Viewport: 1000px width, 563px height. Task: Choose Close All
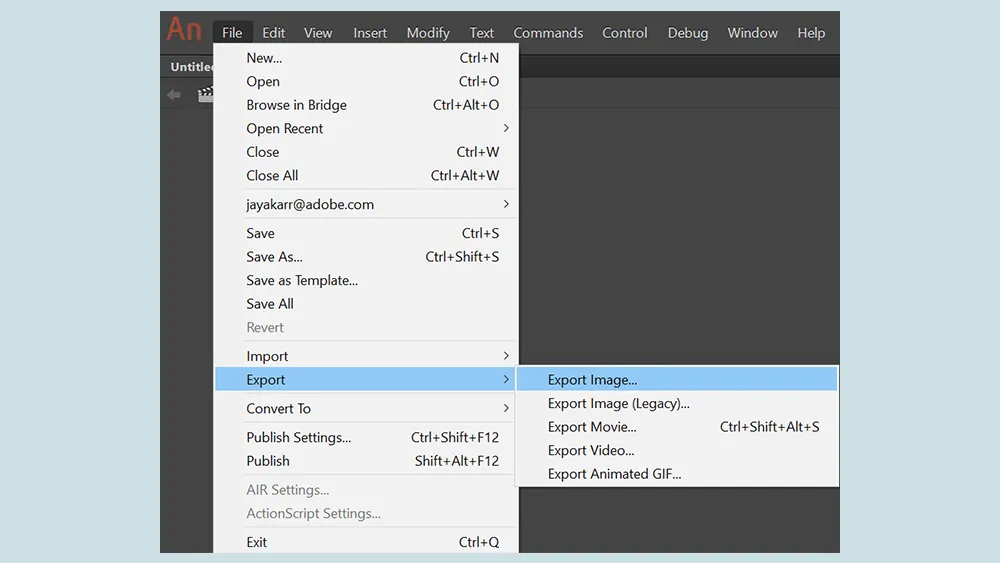[367, 176]
